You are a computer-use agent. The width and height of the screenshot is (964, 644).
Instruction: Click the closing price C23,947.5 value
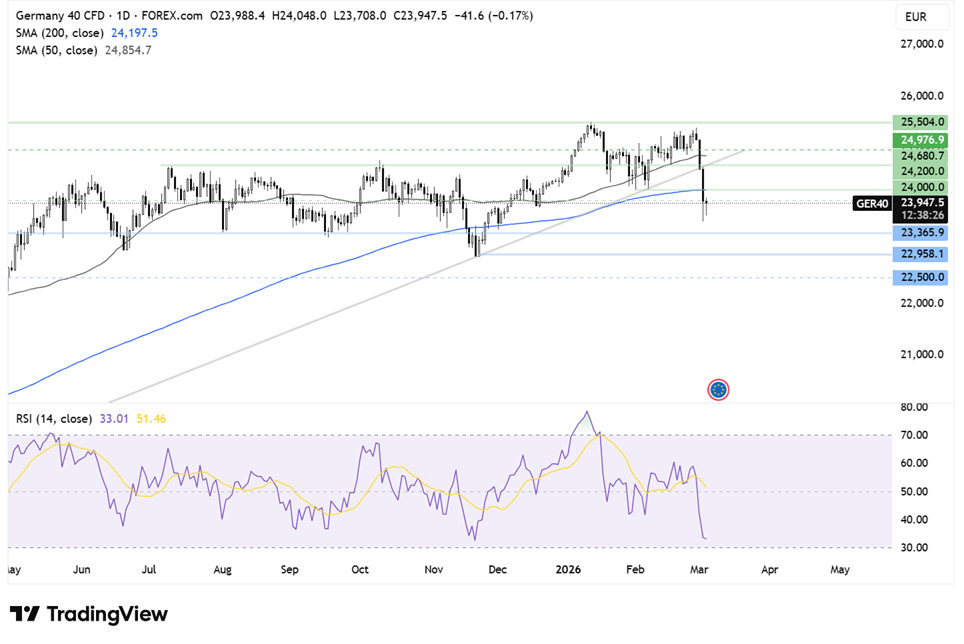(x=420, y=16)
